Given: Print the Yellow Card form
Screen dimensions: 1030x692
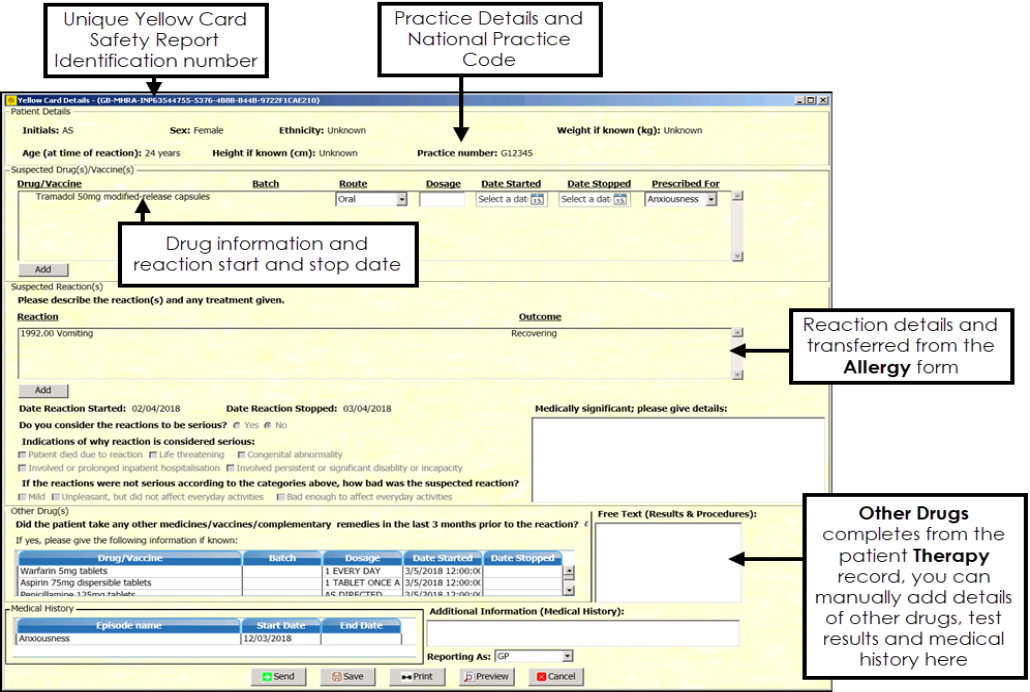Looking at the screenshot, I should [416, 676].
